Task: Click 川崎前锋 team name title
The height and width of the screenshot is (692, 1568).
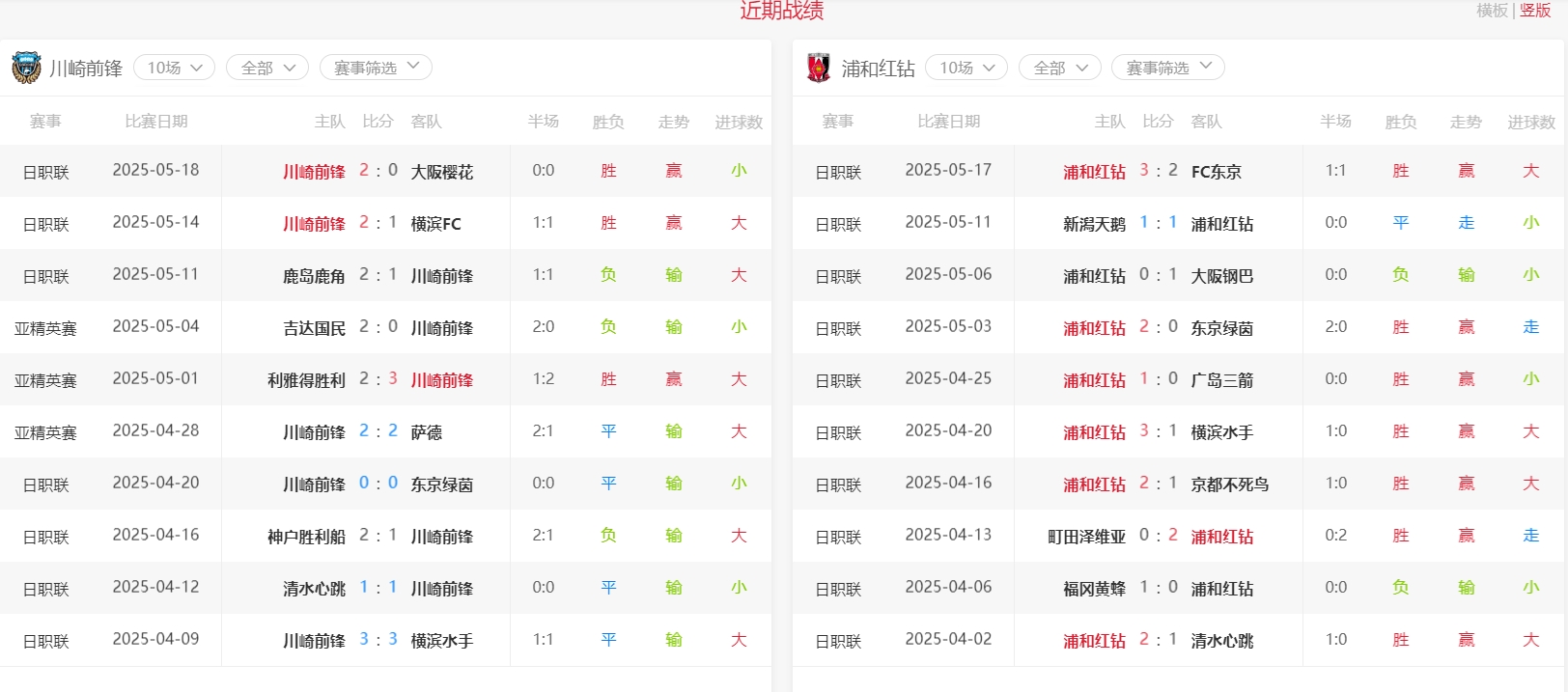Action: click(86, 69)
